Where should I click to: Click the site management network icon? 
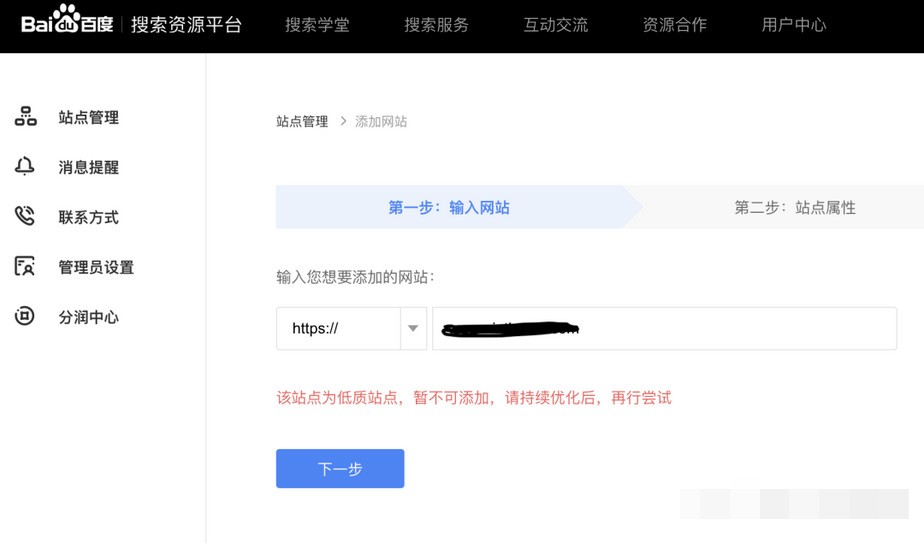(25, 116)
